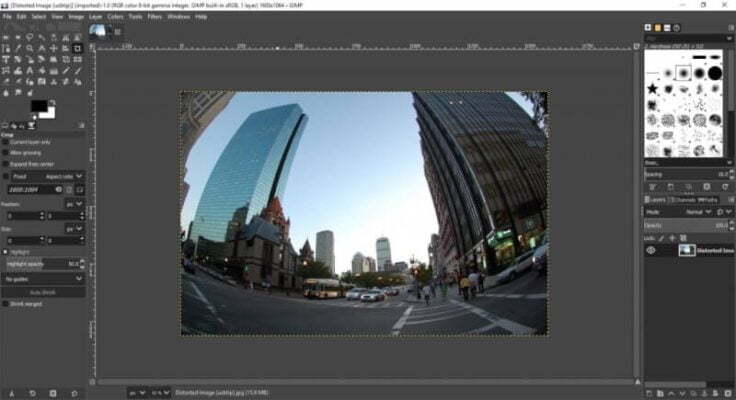This screenshot has width=736, height=400.
Task: Click the Distorted Image layer thumbnail
Action: [x=687, y=250]
